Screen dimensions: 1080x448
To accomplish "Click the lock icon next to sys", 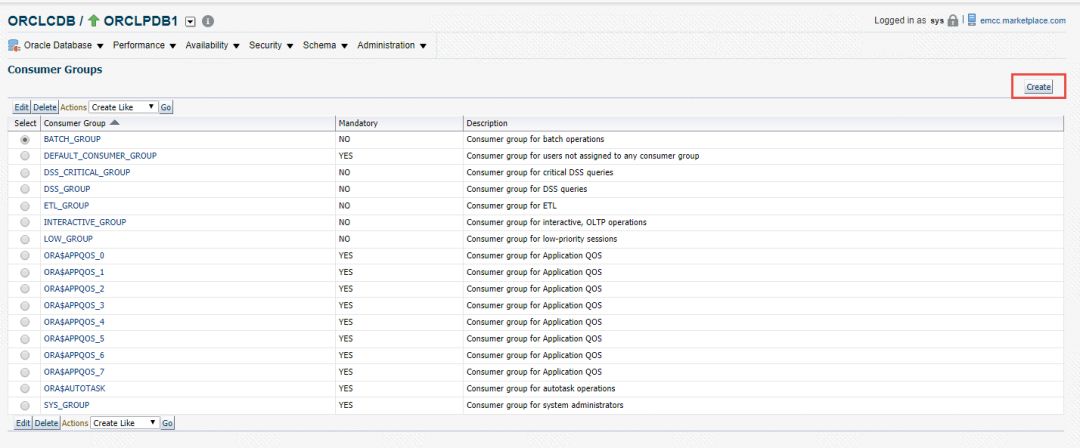I will 952,21.
